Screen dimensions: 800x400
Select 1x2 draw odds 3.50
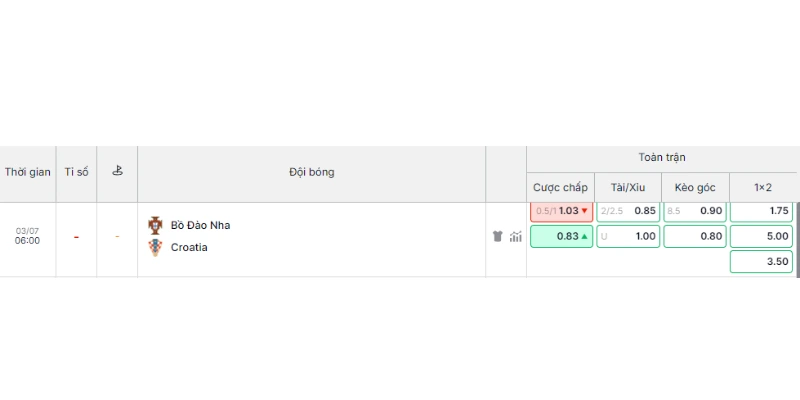click(x=761, y=261)
